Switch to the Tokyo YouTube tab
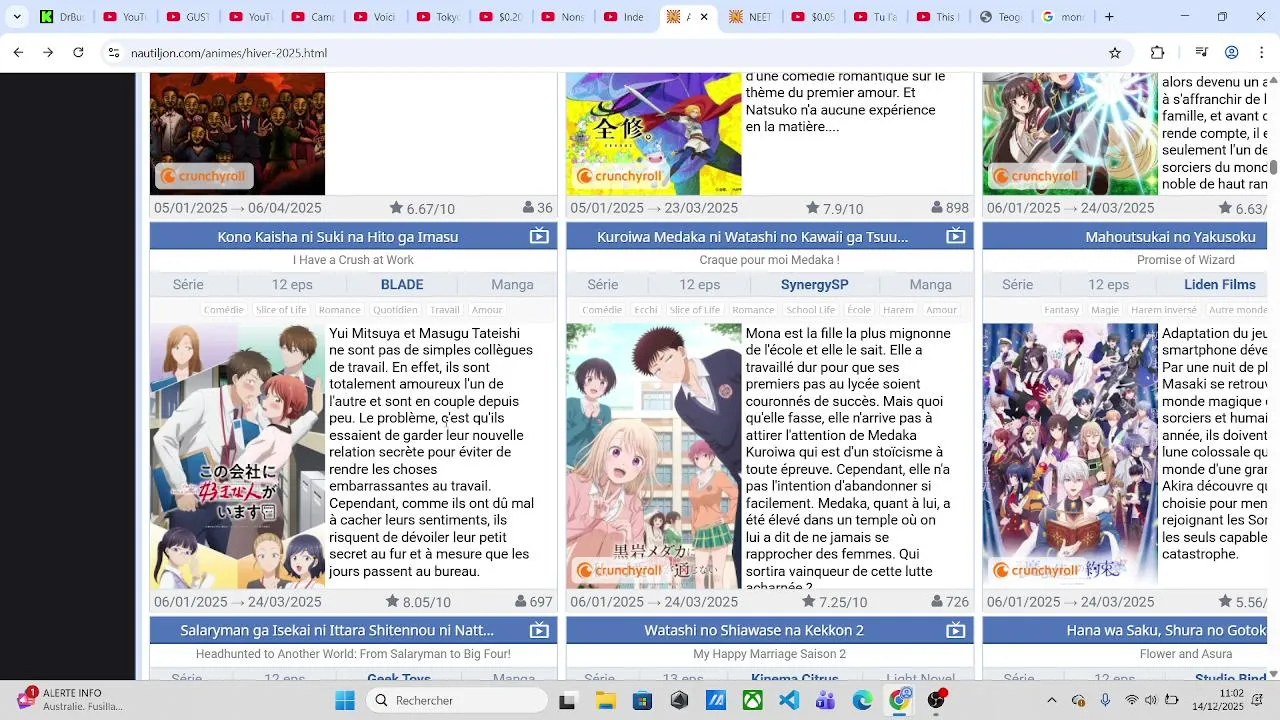Screen dimensions: 1280x720 point(438,17)
